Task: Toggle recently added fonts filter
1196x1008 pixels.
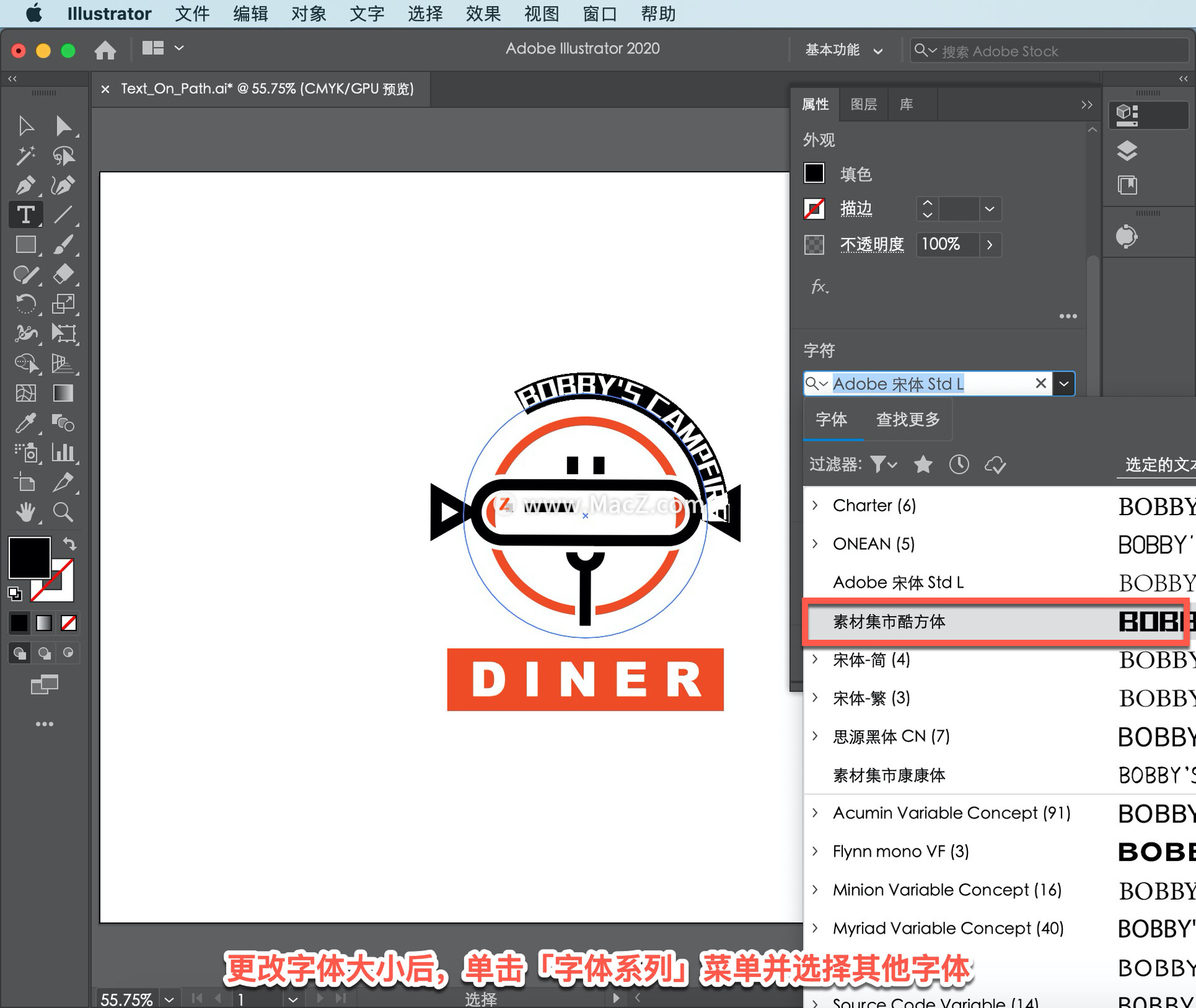Action: coord(959,464)
